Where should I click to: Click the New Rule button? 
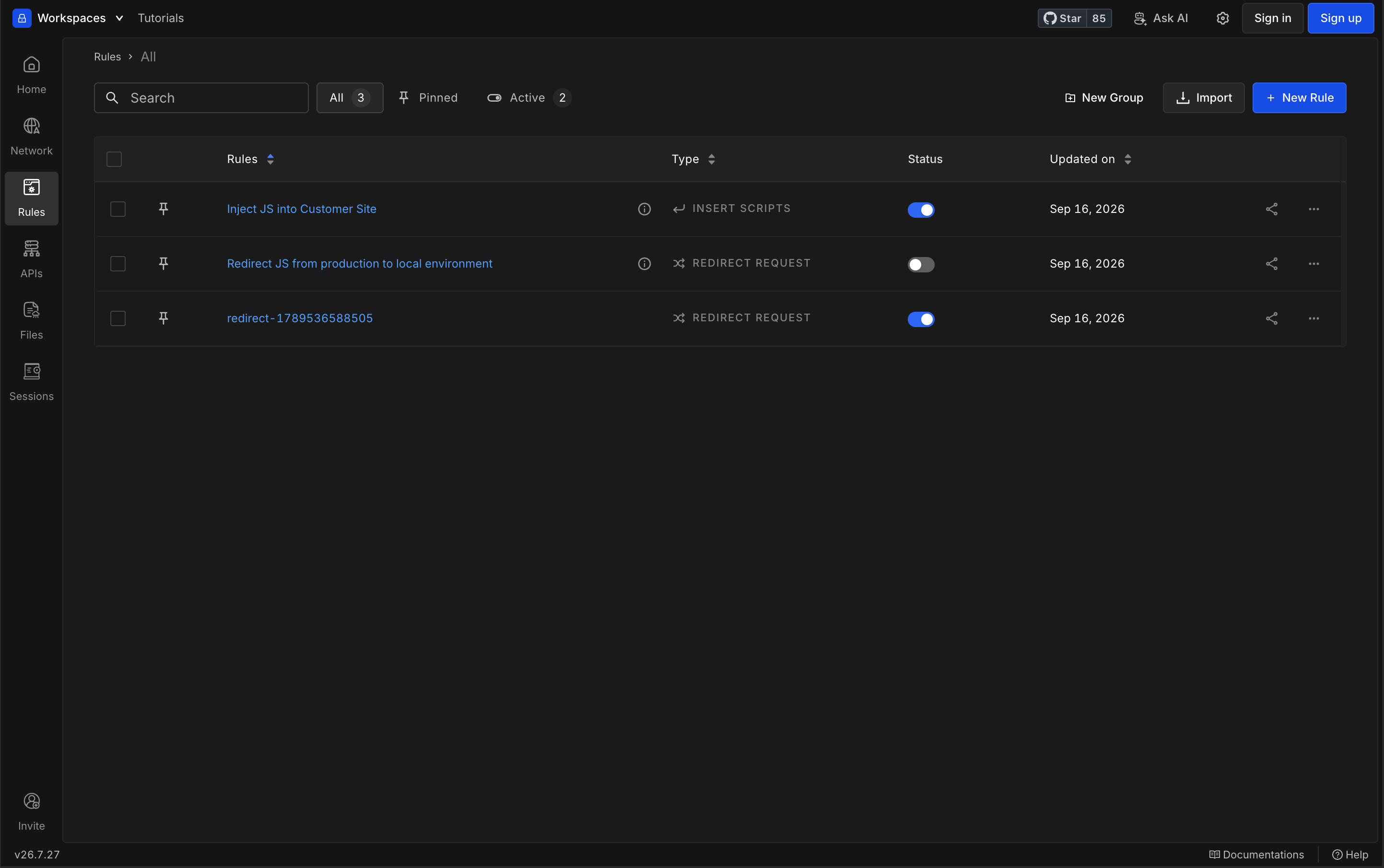[x=1299, y=98]
